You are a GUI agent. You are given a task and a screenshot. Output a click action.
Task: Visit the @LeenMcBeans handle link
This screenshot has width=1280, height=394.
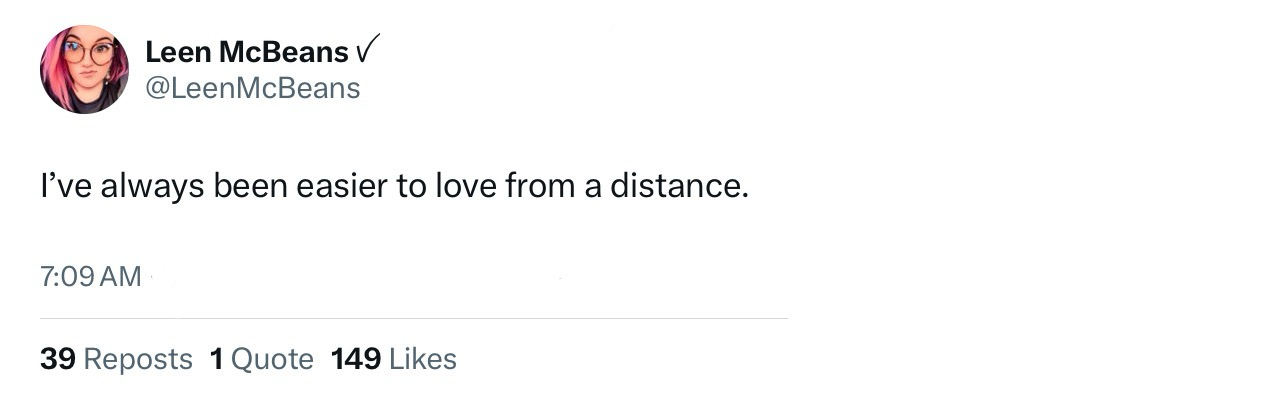tap(252, 88)
